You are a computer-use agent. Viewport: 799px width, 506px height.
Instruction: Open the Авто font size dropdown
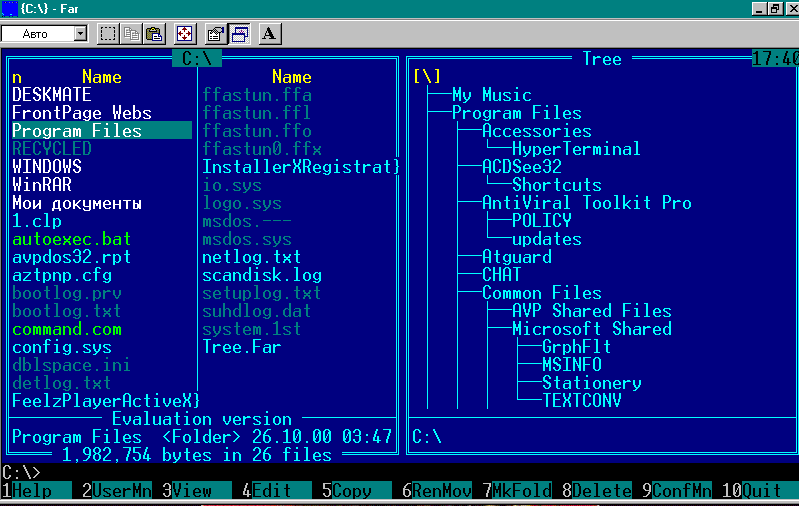point(80,34)
